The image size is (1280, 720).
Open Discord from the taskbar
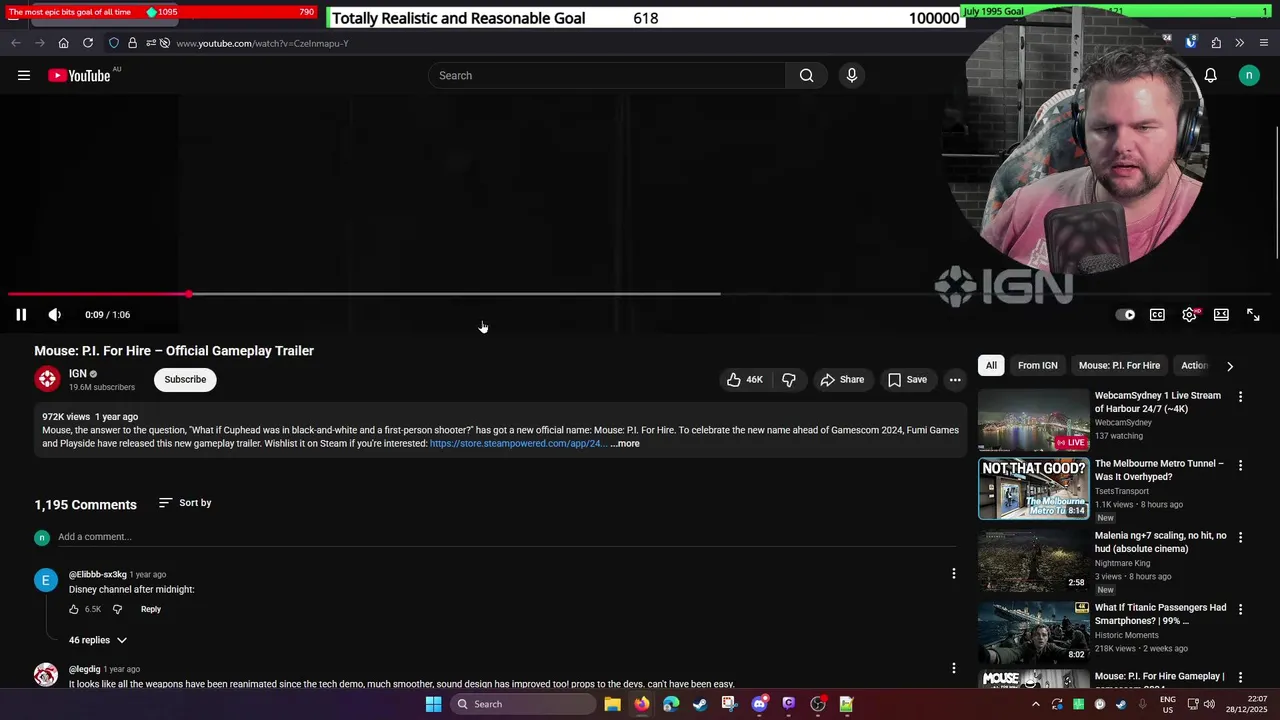[759, 704]
